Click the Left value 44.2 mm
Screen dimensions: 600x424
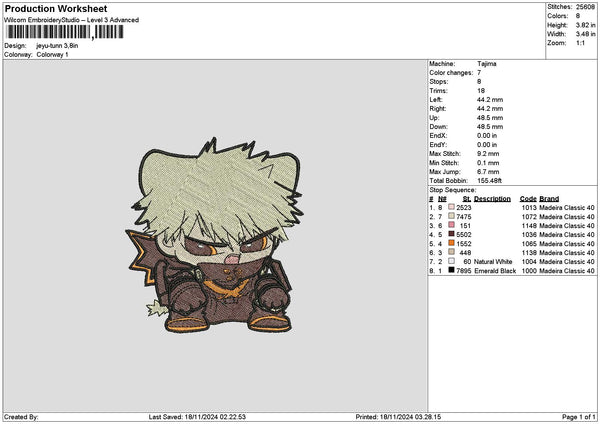click(490, 99)
